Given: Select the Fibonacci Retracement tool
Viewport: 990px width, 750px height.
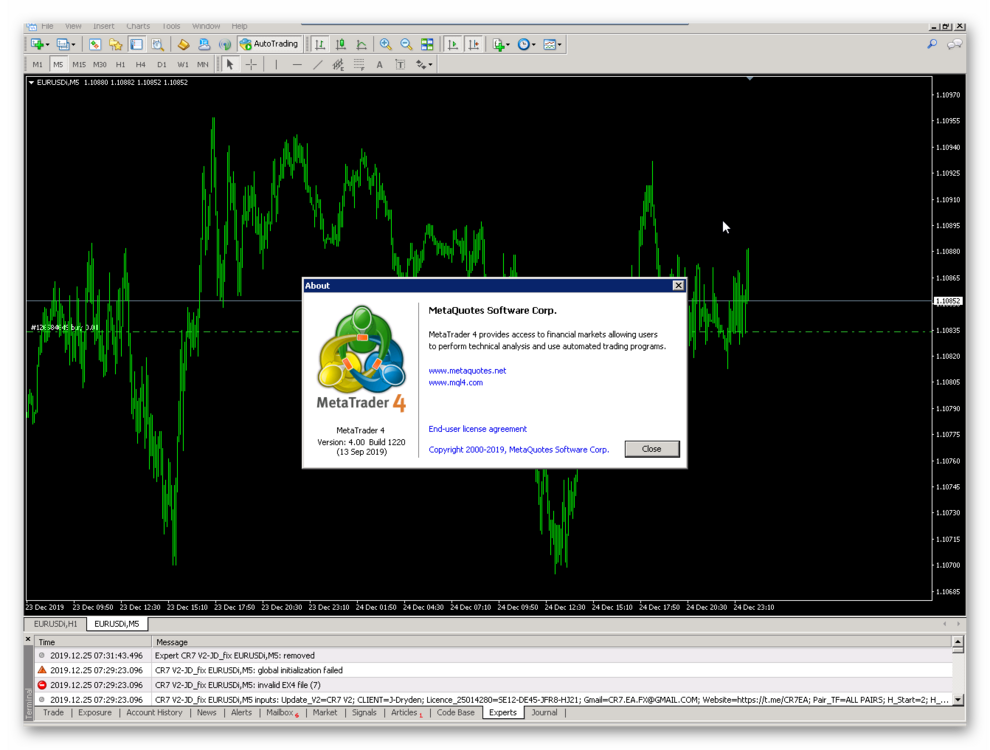Looking at the screenshot, I should coord(359,64).
